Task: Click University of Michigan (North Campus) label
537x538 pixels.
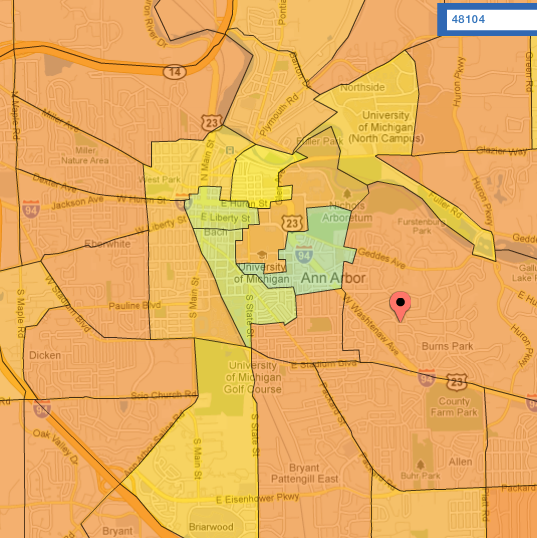Action: pos(386,127)
